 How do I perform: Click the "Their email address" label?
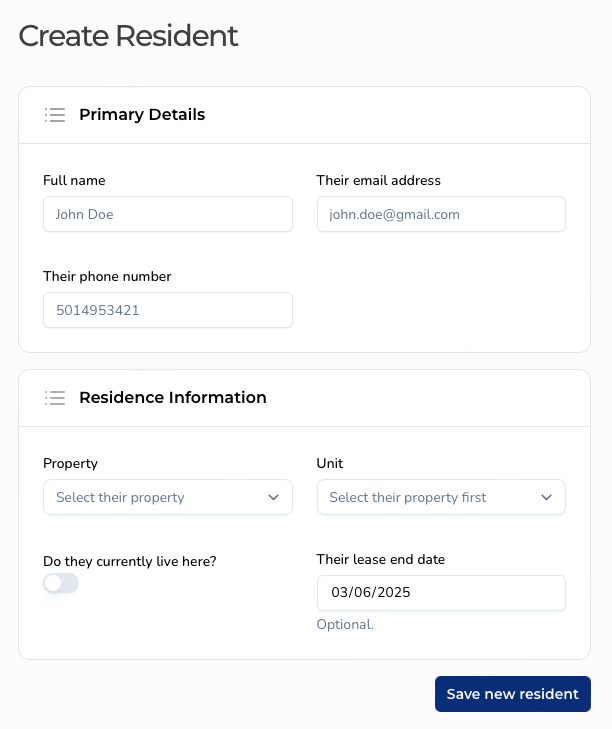pyautogui.click(x=379, y=180)
